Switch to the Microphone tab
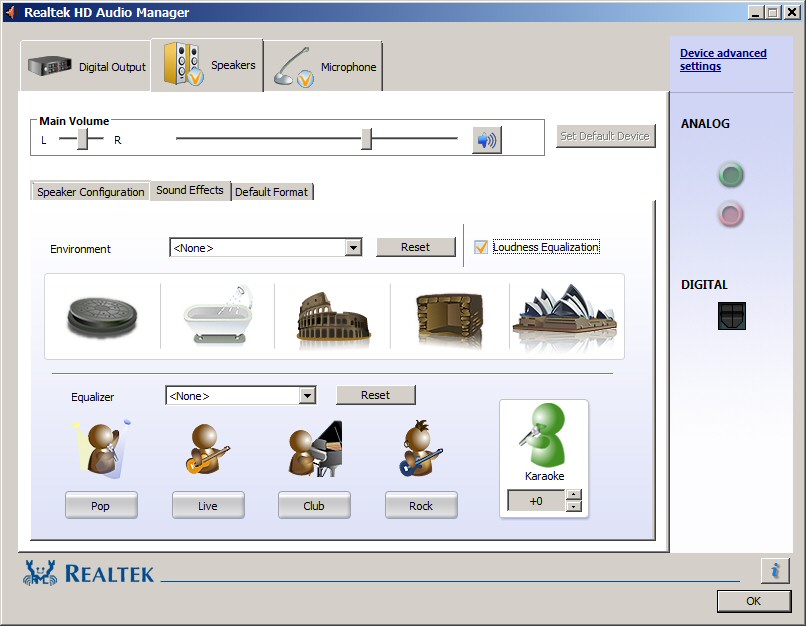The width and height of the screenshot is (806, 626). pos(323,66)
